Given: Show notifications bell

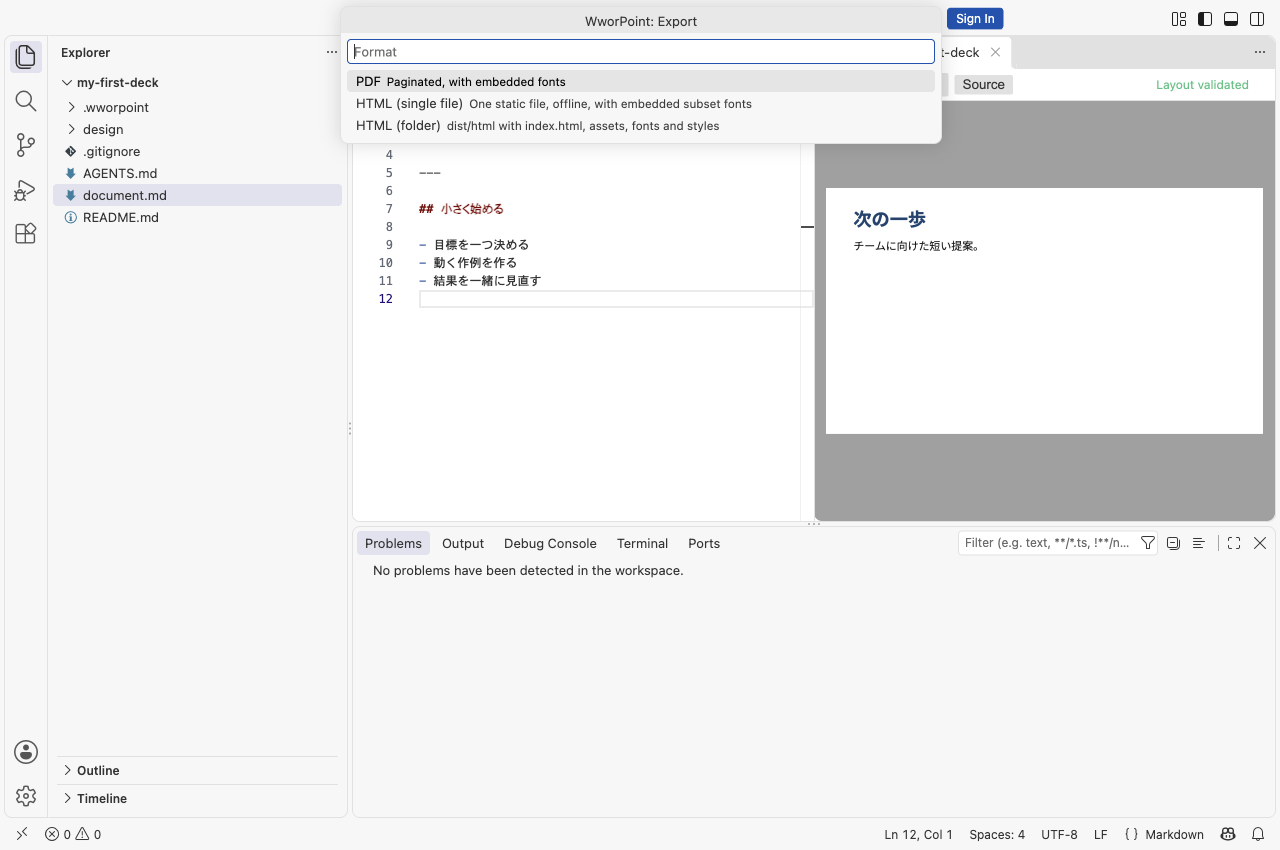Looking at the screenshot, I should tap(1258, 834).
